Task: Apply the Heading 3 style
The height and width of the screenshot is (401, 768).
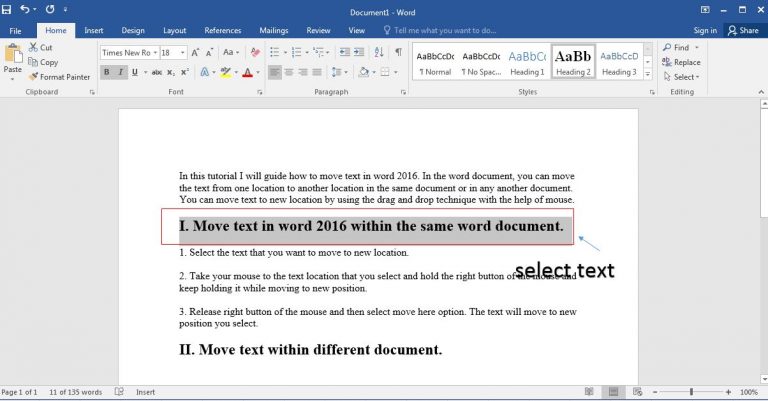Action: (619, 62)
